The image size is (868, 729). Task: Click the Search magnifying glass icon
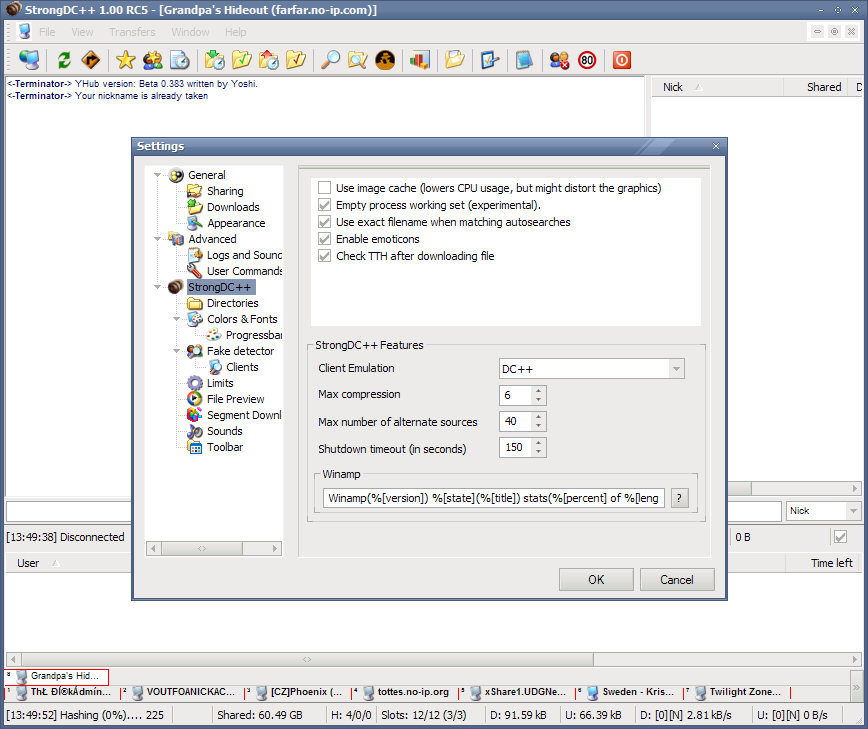tap(330, 60)
